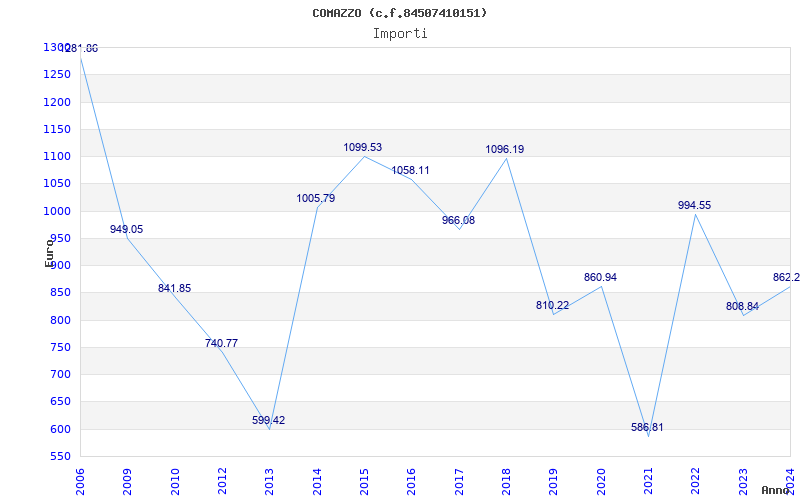Click the 750 y-axis tick label
This screenshot has width=800, height=500.
click(60, 347)
